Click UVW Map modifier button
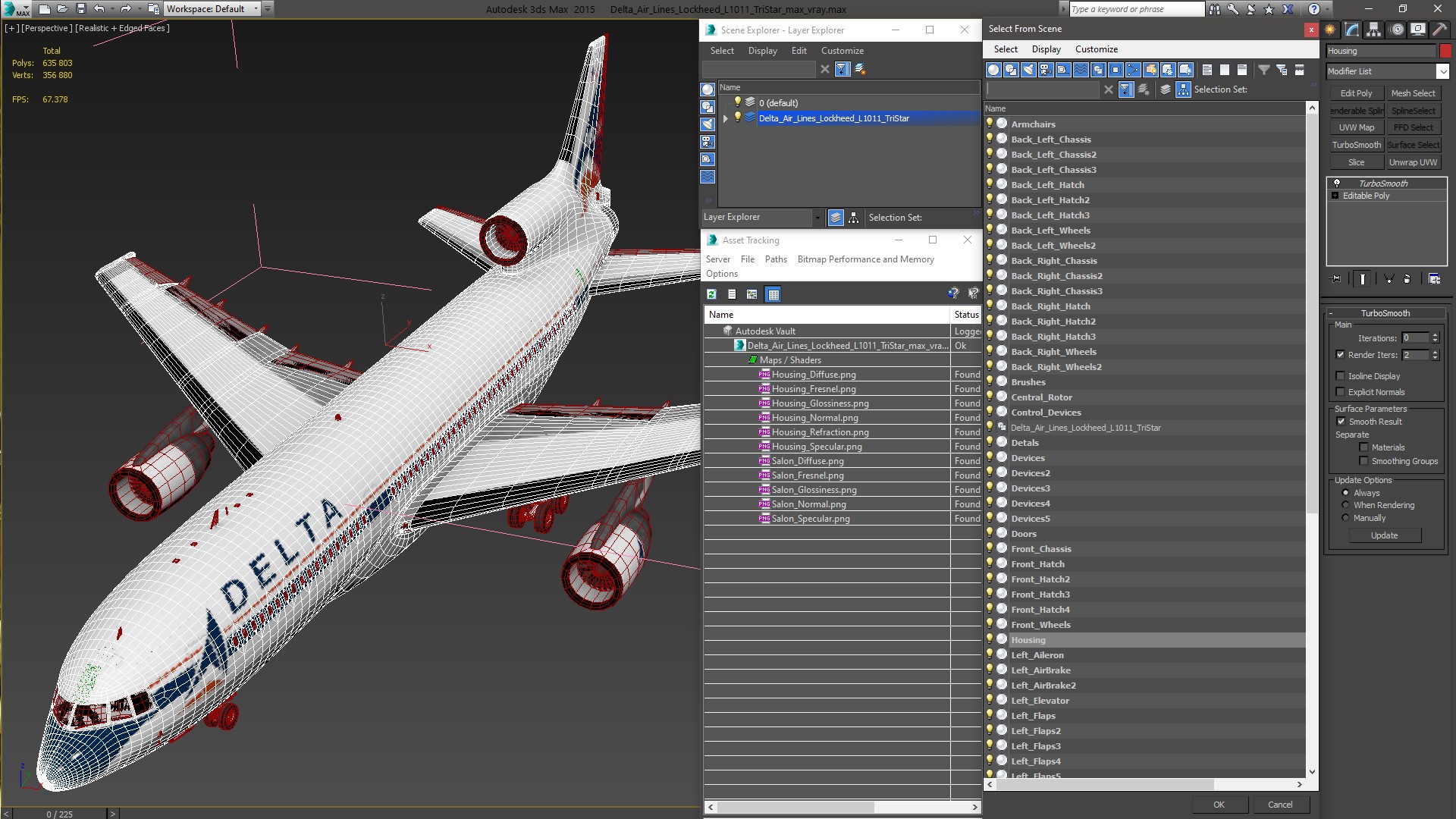This screenshot has height=819, width=1456. 1356,127
